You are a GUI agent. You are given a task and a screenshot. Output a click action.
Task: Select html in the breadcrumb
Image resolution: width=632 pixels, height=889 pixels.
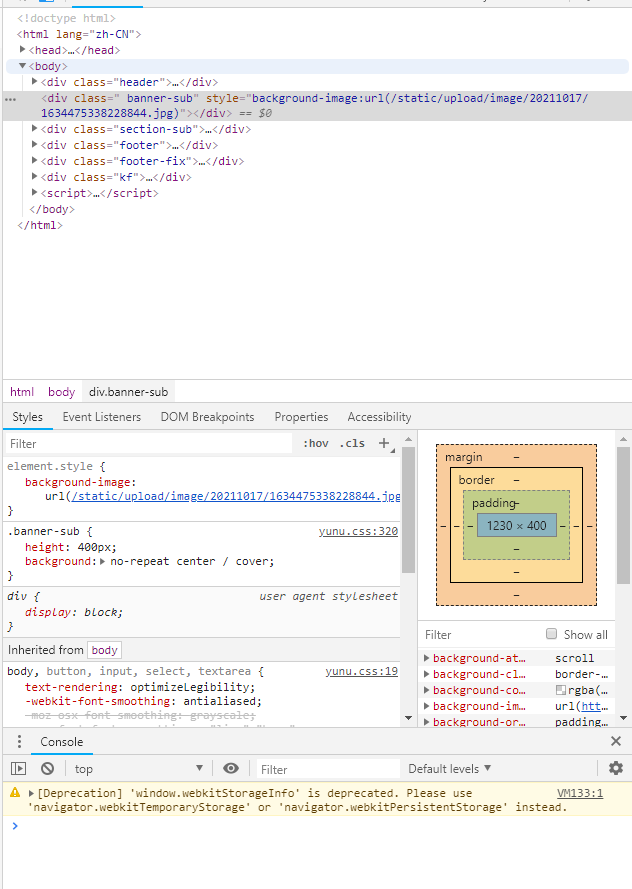[x=22, y=392]
